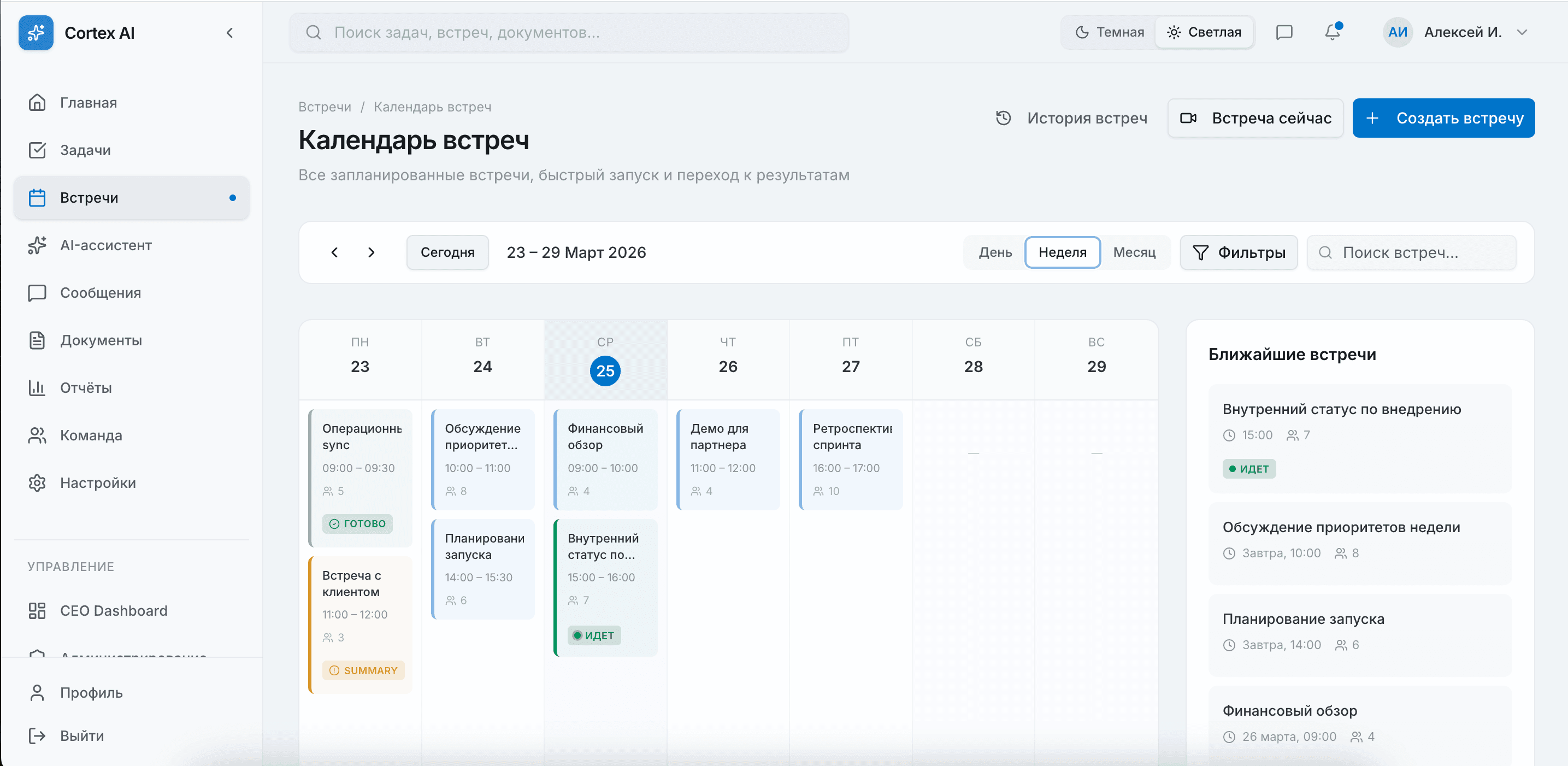
Task: Open the Фильтры dropdown
Action: point(1238,252)
